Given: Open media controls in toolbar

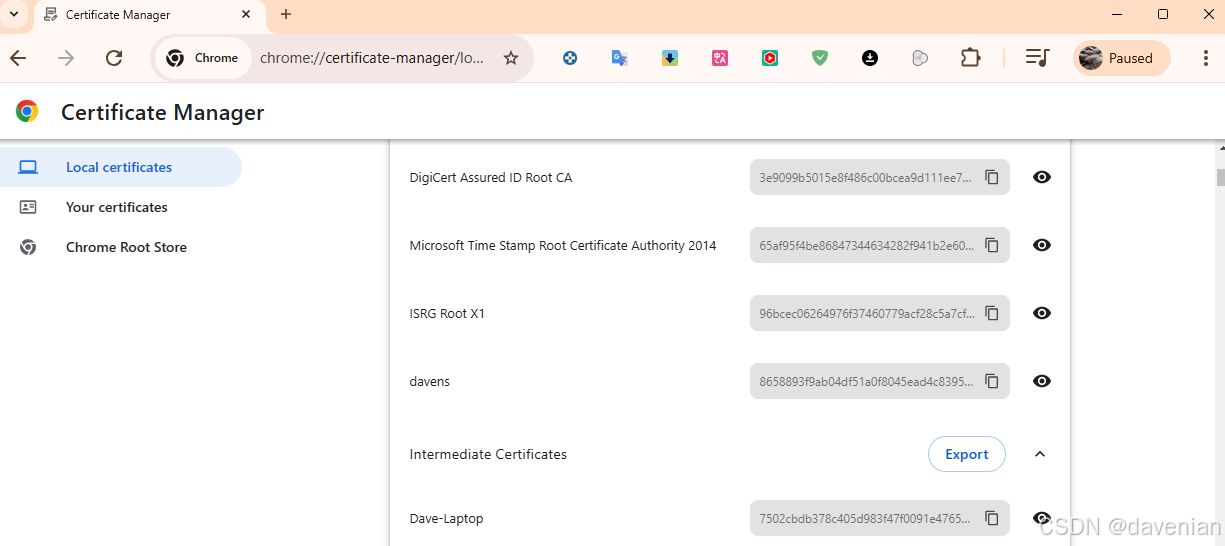Looking at the screenshot, I should 1037,58.
